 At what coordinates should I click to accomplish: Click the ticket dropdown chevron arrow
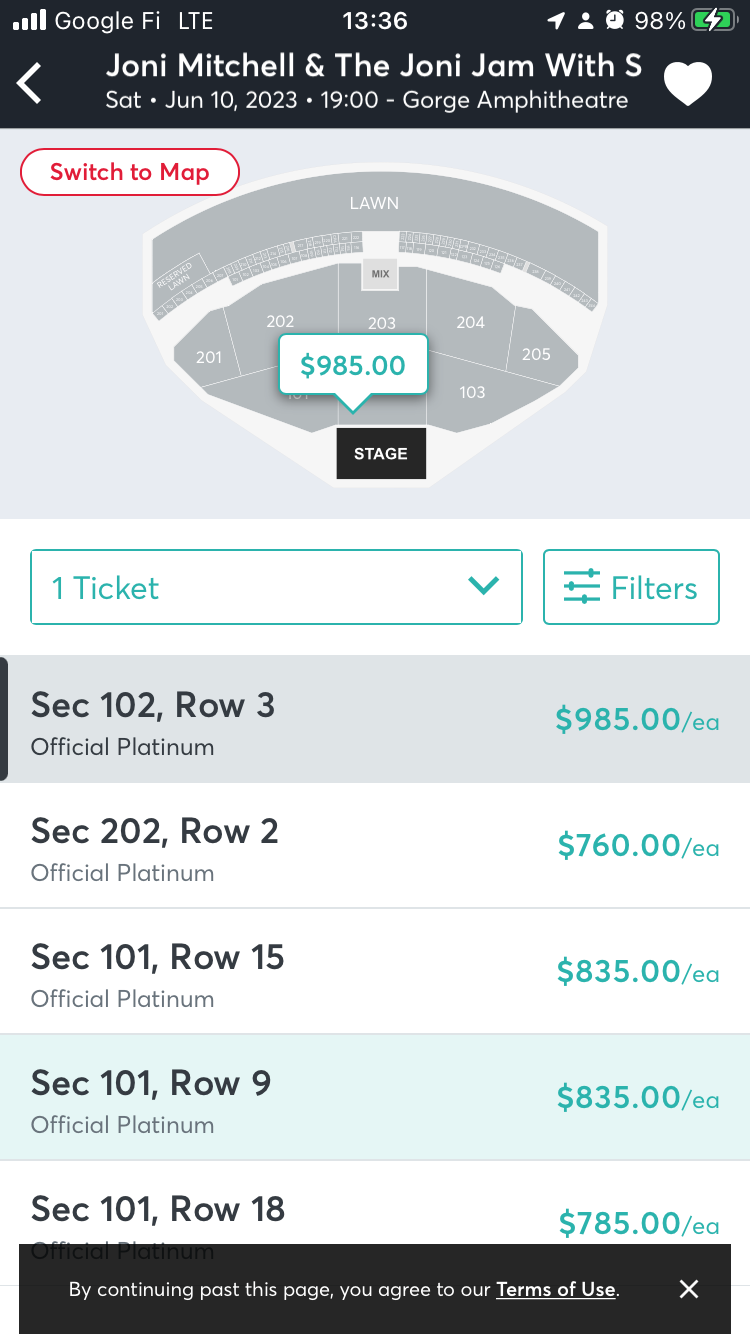tap(484, 587)
